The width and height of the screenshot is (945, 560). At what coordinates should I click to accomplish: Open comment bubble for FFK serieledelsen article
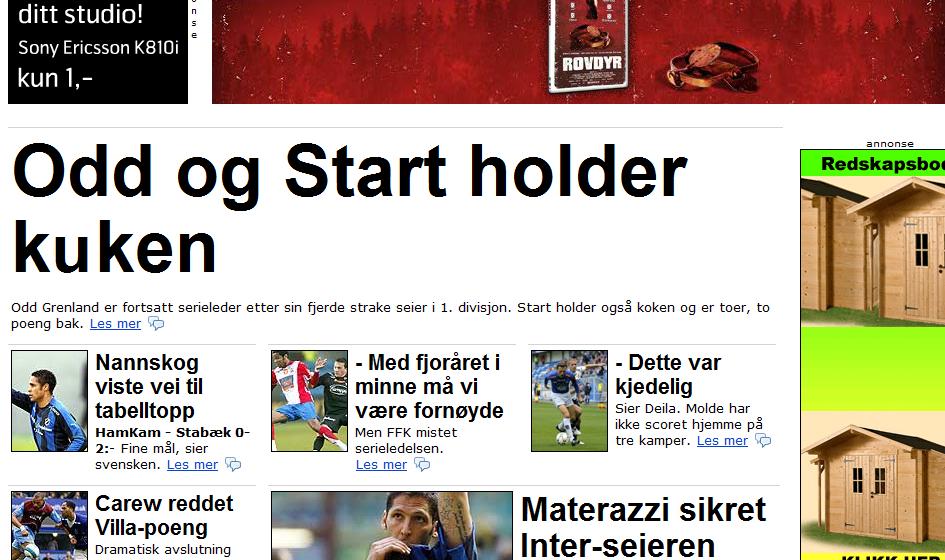tap(422, 464)
